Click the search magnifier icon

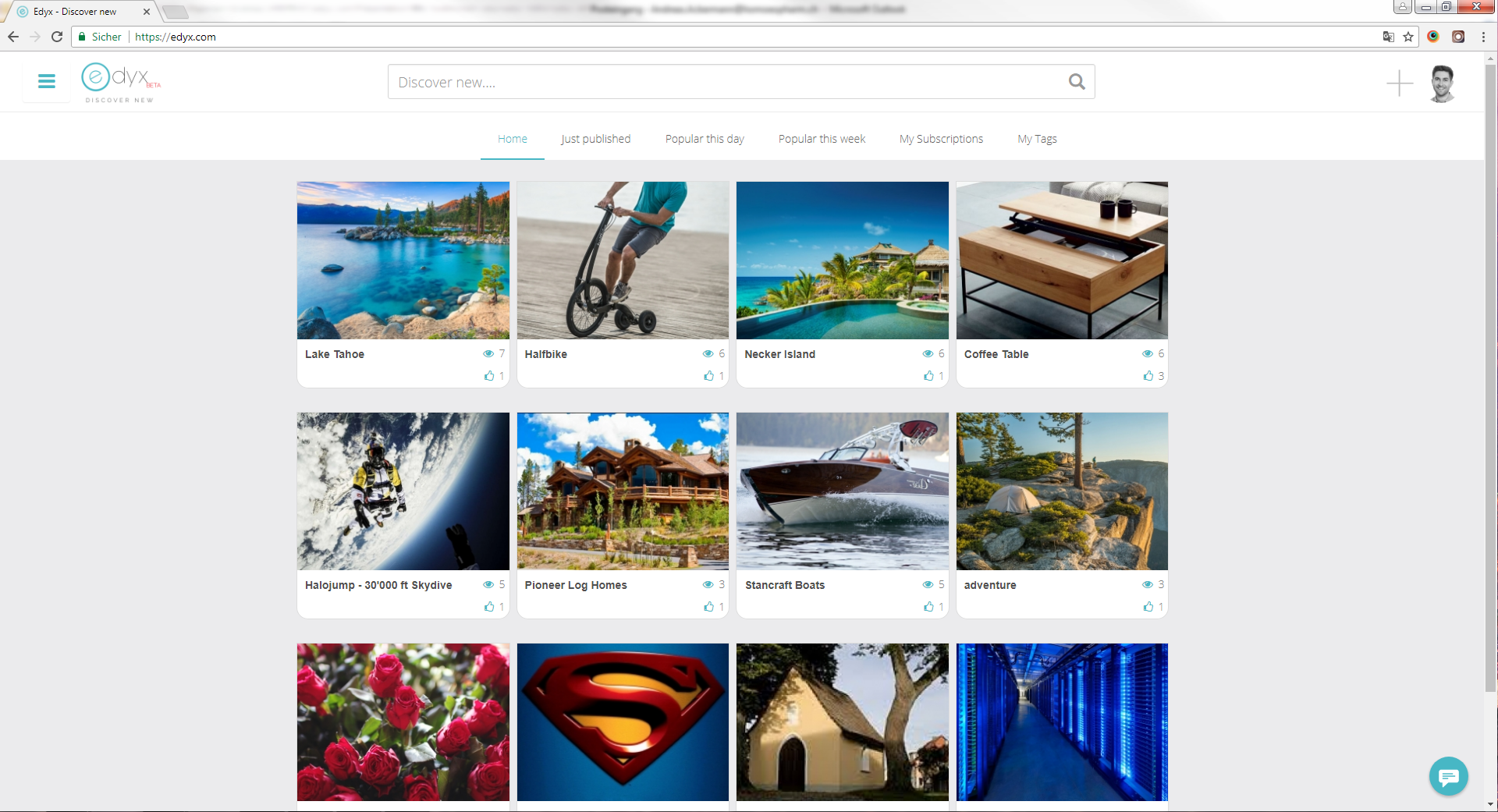[x=1077, y=81]
